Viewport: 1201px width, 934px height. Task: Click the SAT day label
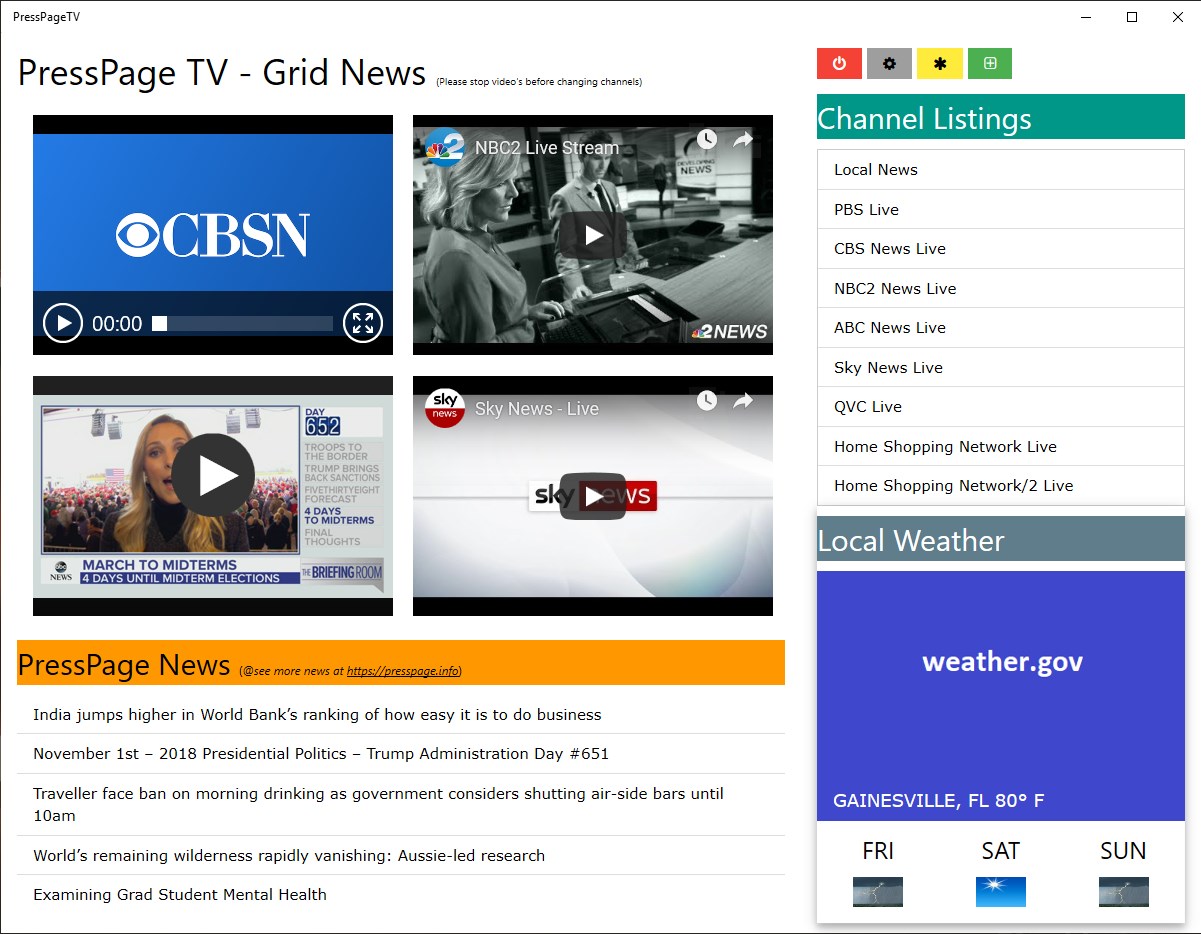[1001, 851]
